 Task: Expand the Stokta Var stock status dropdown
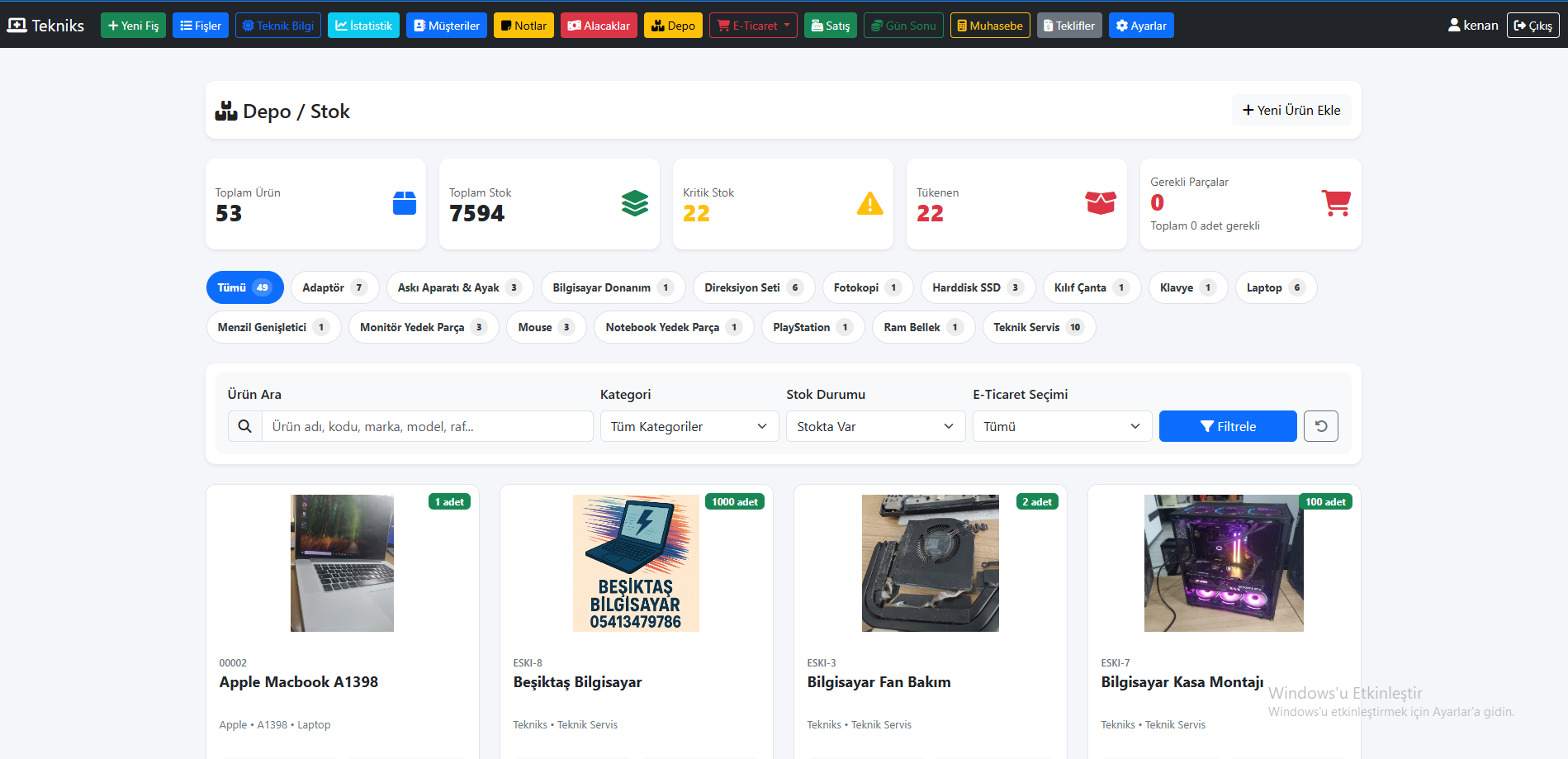pos(875,426)
